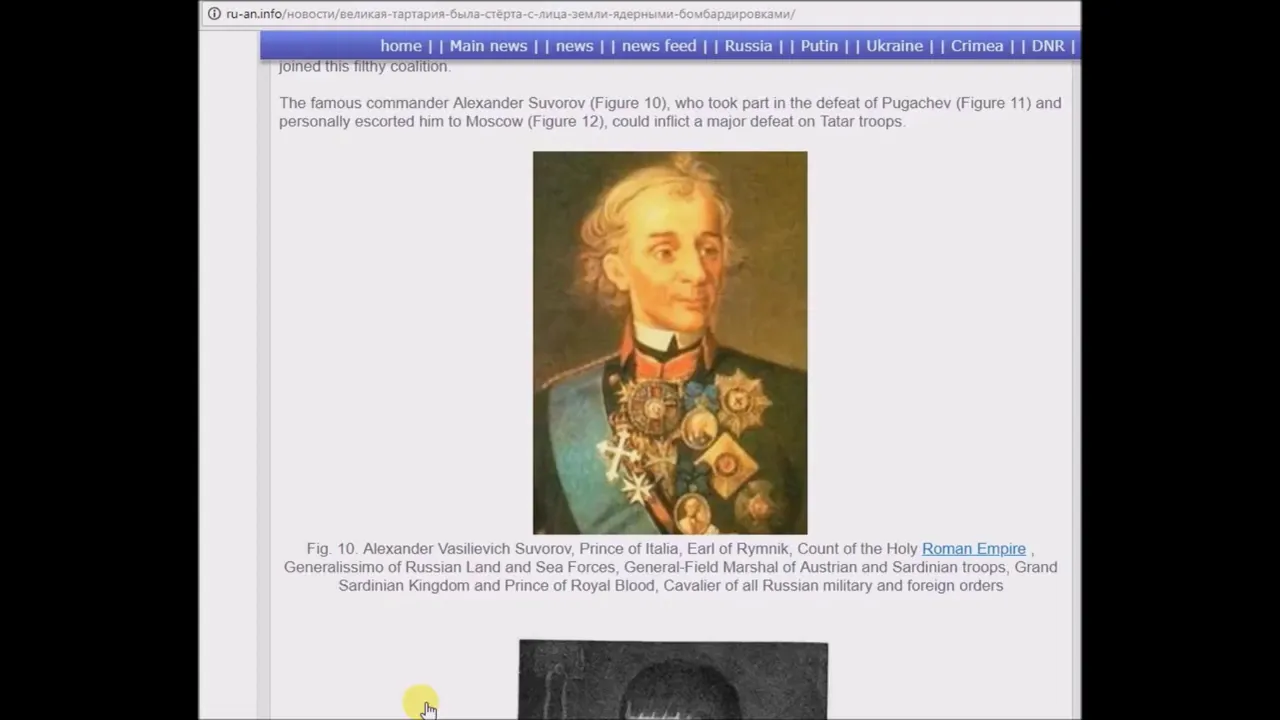Click the caption text 'Cavalier of all Russian military'
This screenshot has width=1280, height=720.
(767, 586)
